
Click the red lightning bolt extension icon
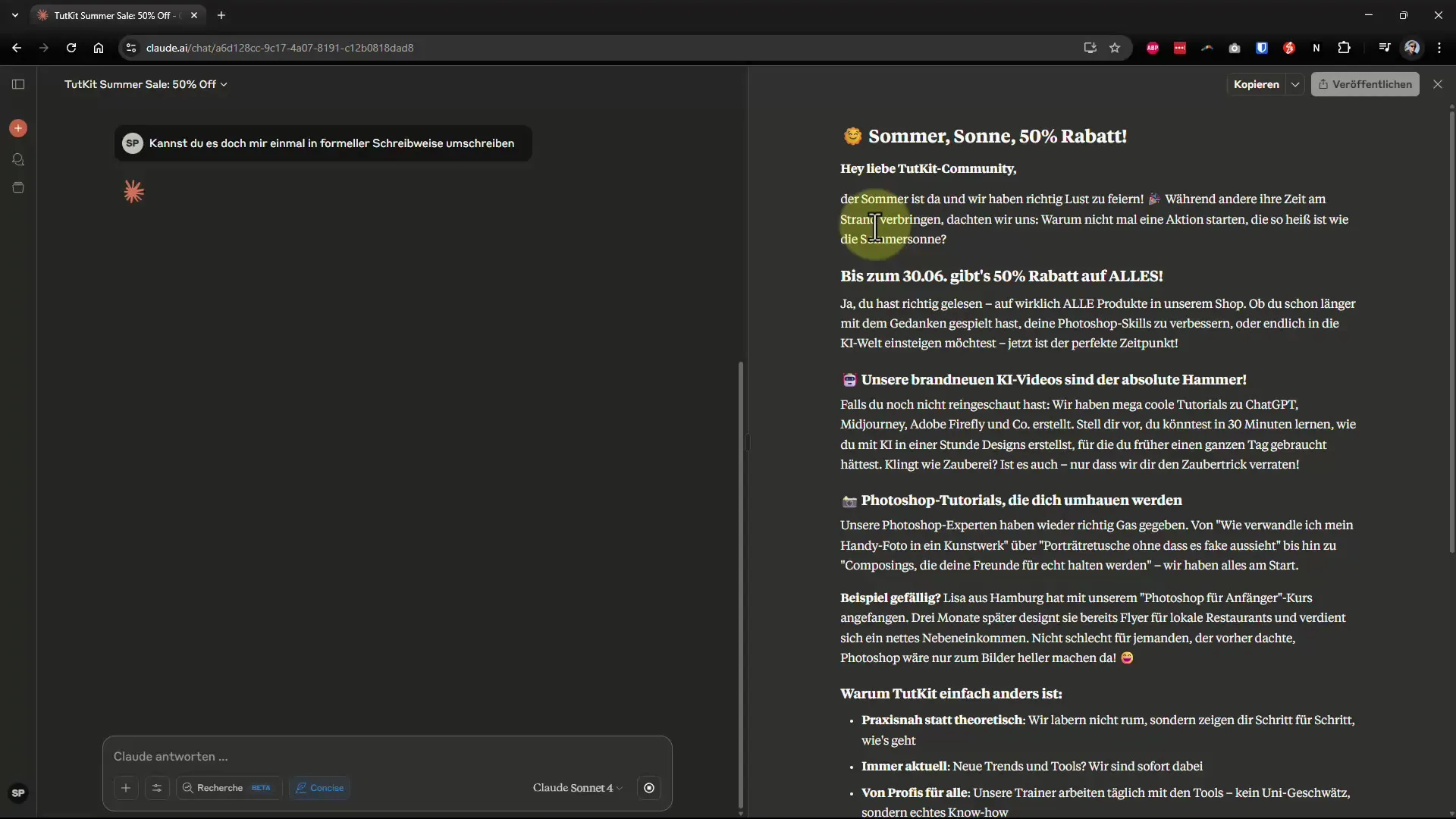coord(1289,48)
